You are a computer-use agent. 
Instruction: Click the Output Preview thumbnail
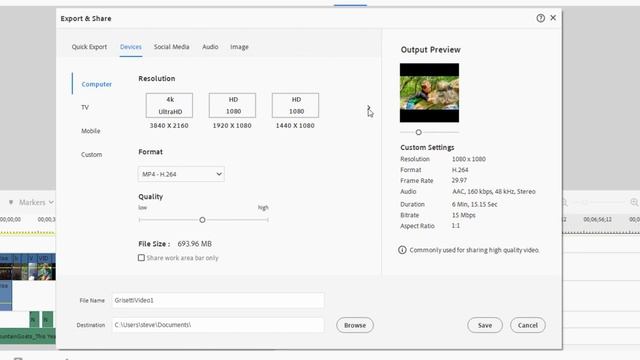[429, 93]
